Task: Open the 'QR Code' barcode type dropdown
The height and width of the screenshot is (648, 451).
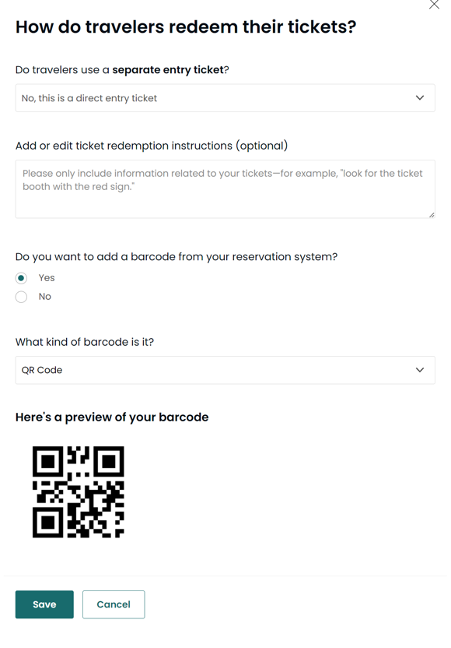Action: [225, 370]
